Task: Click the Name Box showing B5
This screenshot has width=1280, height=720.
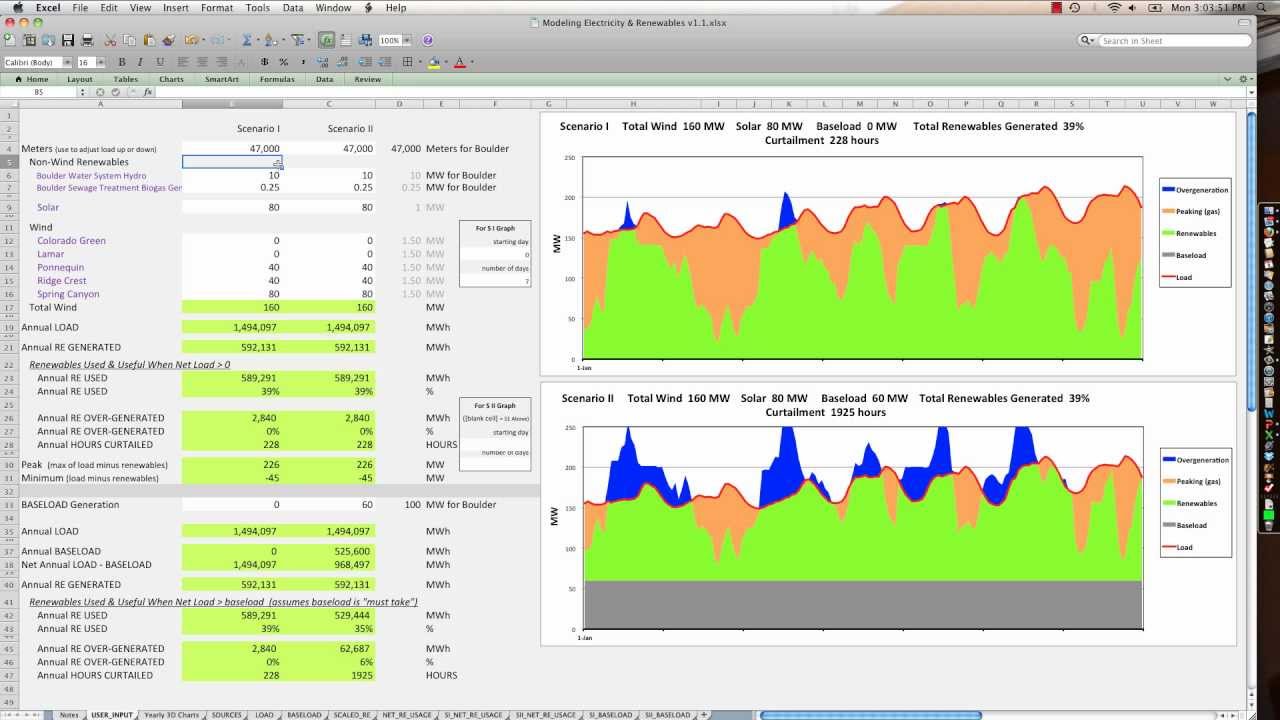Action: [39, 92]
